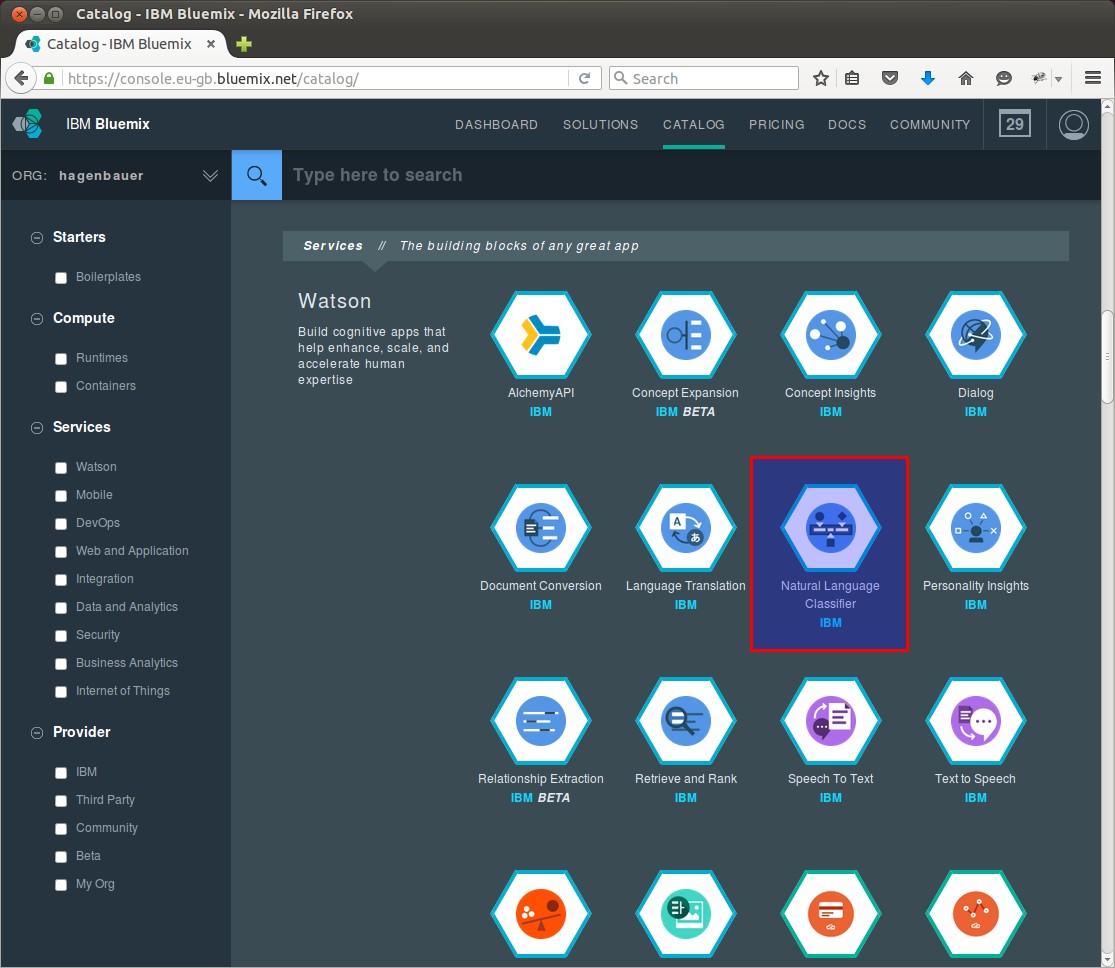Select the Language Translation service icon
Screen dimensions: 1115x968
[x=685, y=528]
